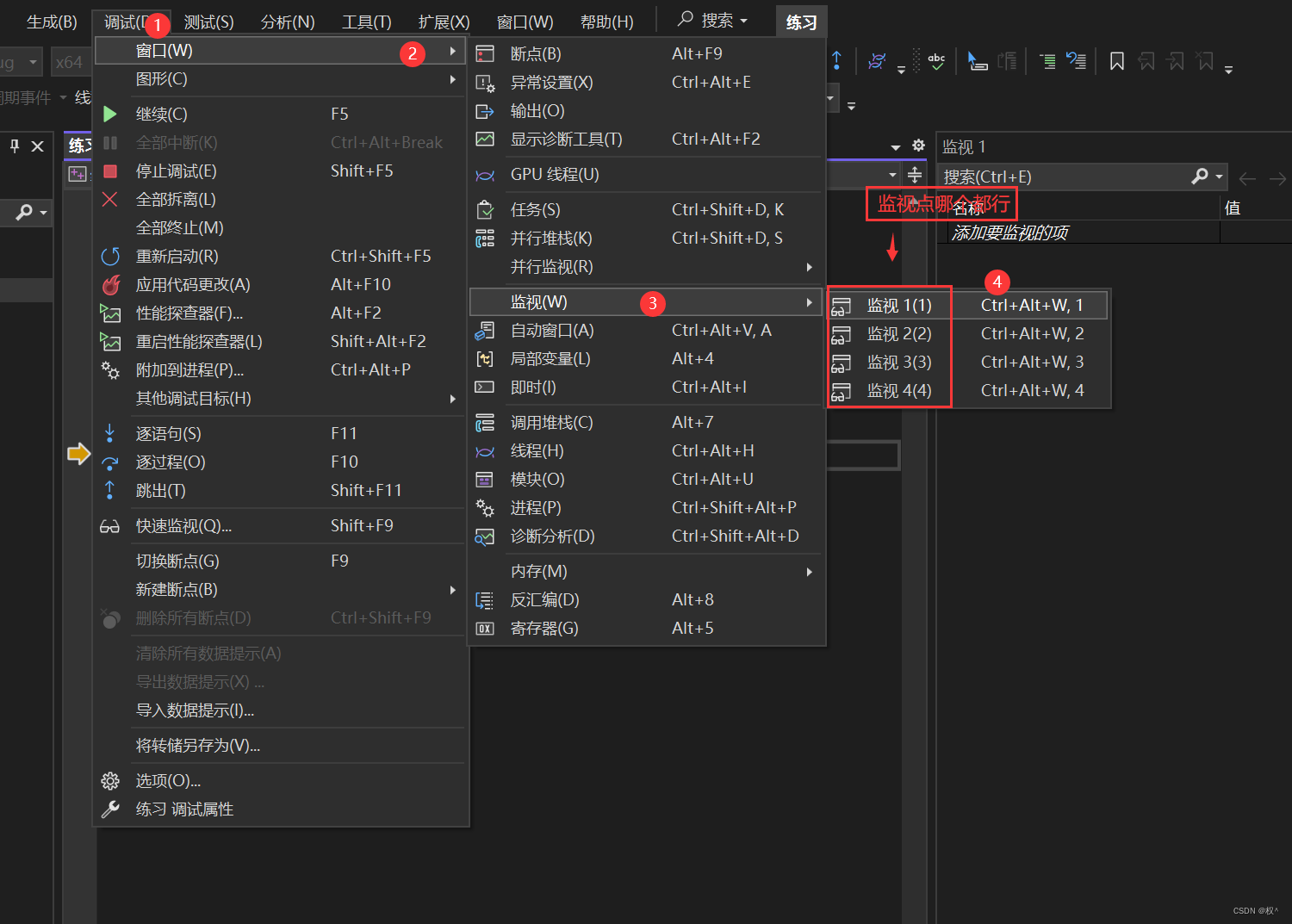Toggle breakpoint via 切换断点(G)
Screen dimensions: 1292x924
tap(280, 561)
